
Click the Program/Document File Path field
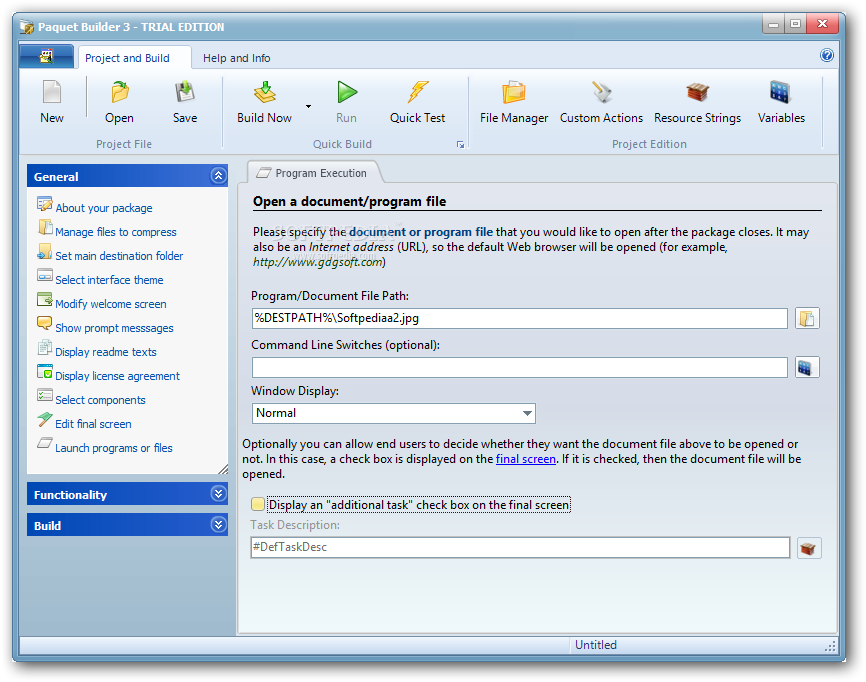point(519,319)
